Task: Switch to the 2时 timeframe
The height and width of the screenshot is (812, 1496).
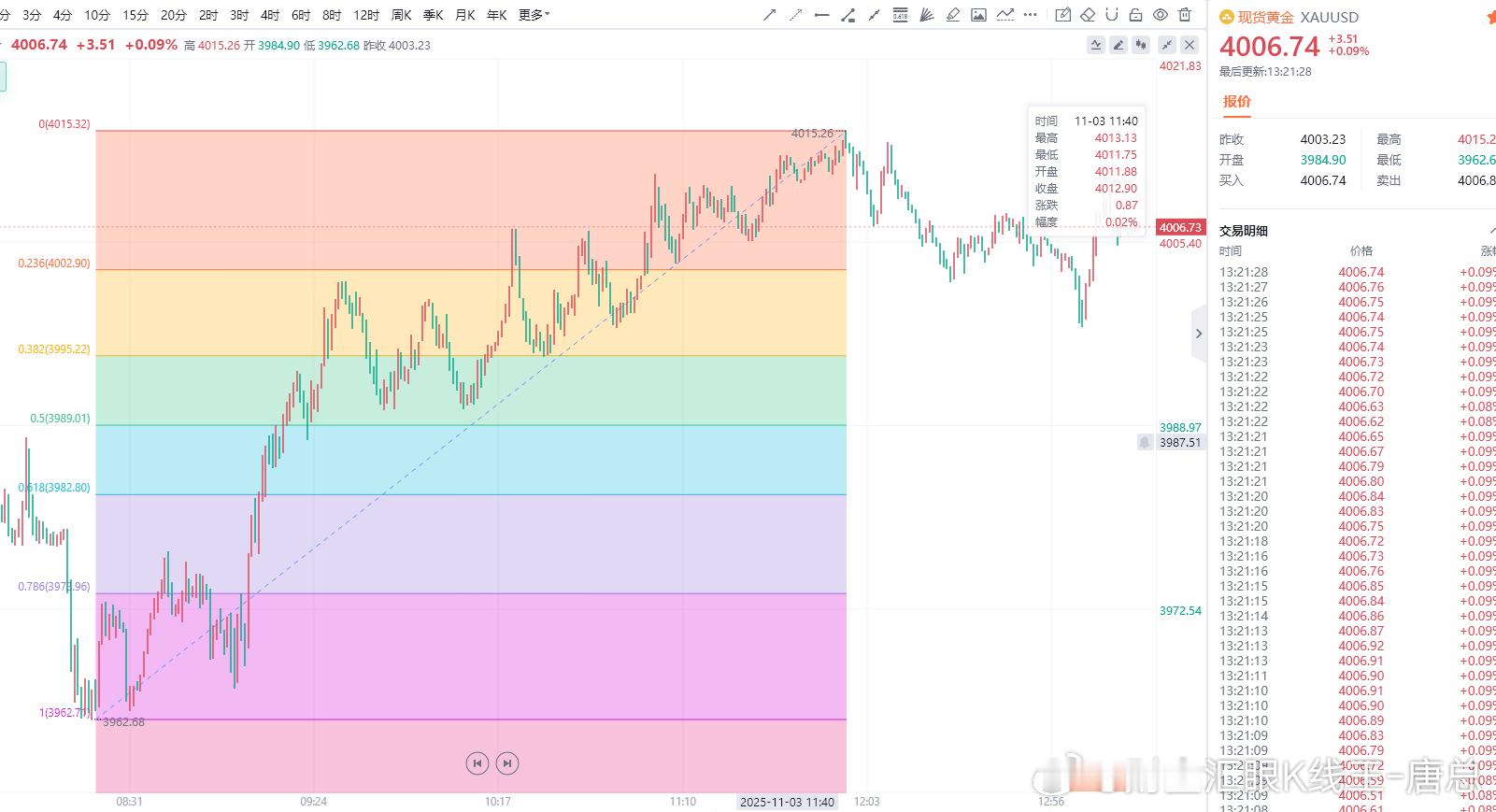Action: pyautogui.click(x=208, y=15)
